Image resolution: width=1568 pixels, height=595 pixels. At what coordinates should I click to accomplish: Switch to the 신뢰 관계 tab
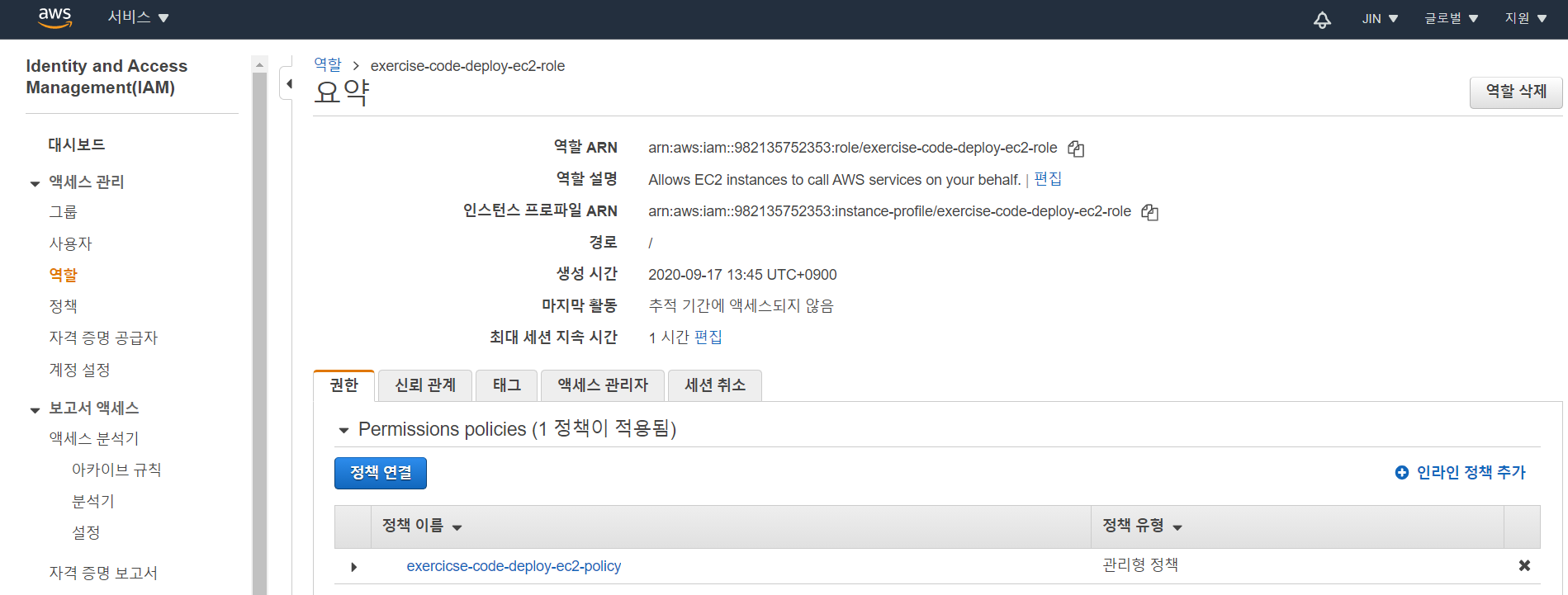425,385
